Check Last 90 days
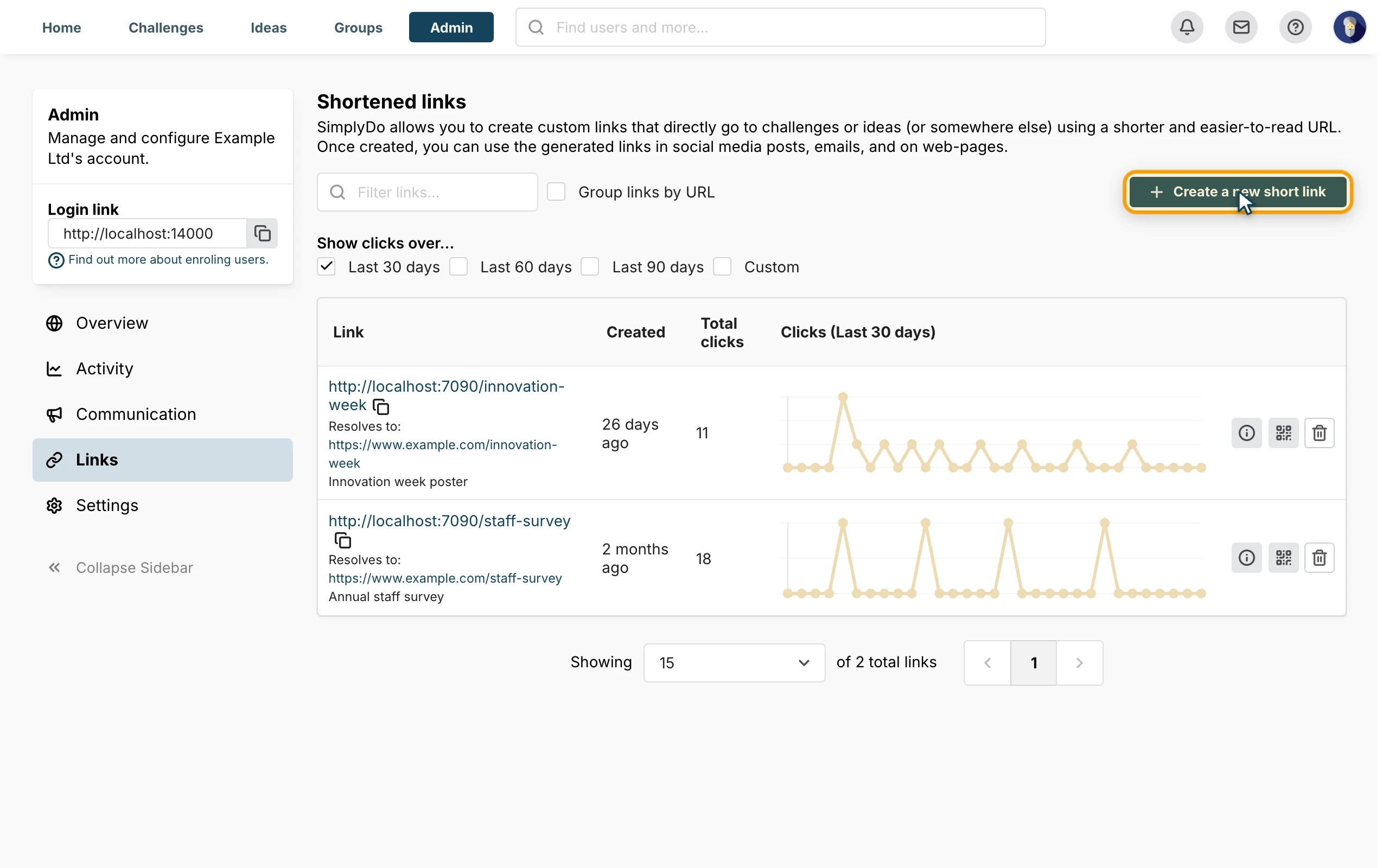The height and width of the screenshot is (868, 1389). [590, 266]
